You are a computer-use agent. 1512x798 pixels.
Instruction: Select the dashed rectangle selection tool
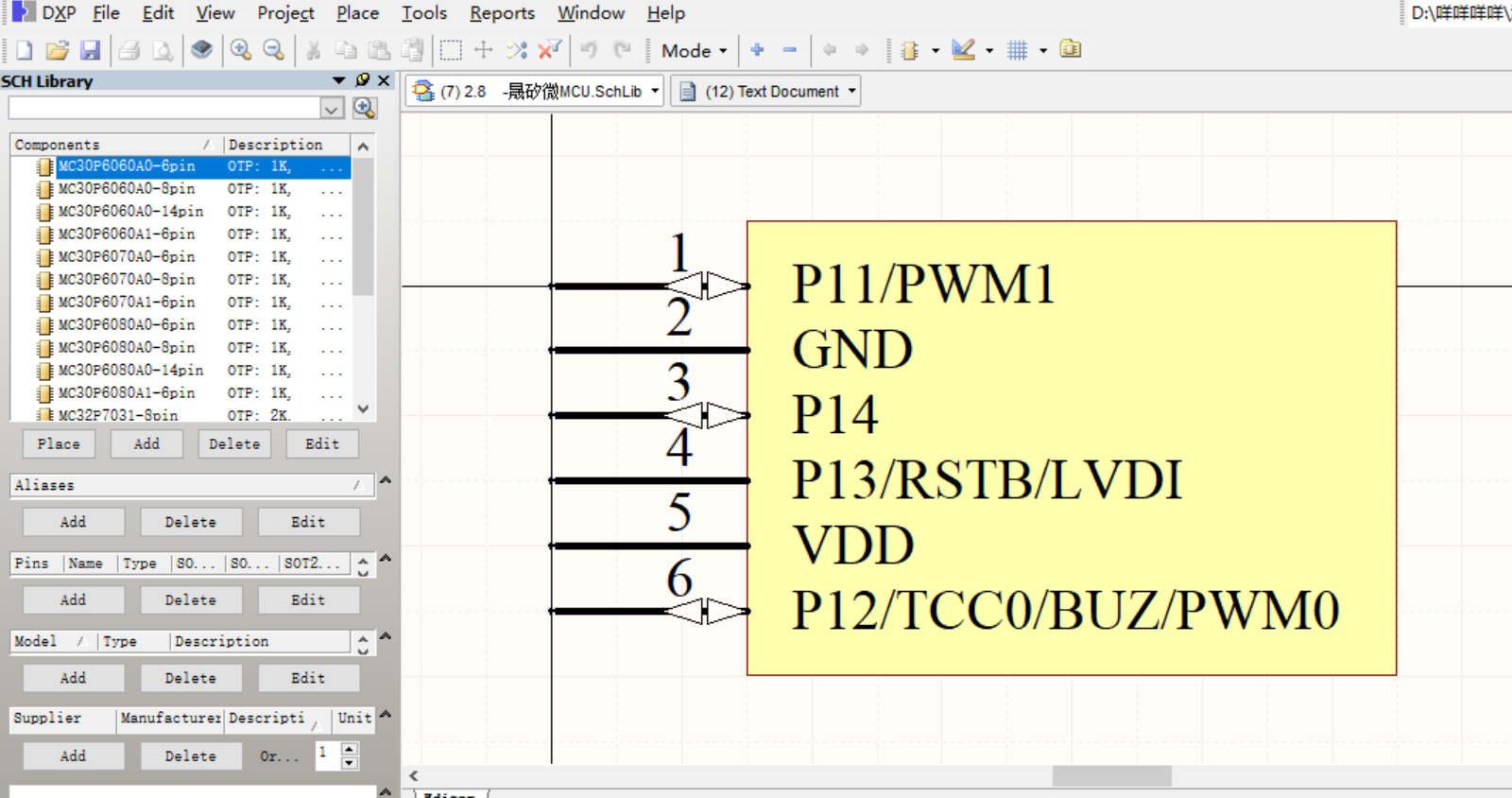tap(451, 50)
